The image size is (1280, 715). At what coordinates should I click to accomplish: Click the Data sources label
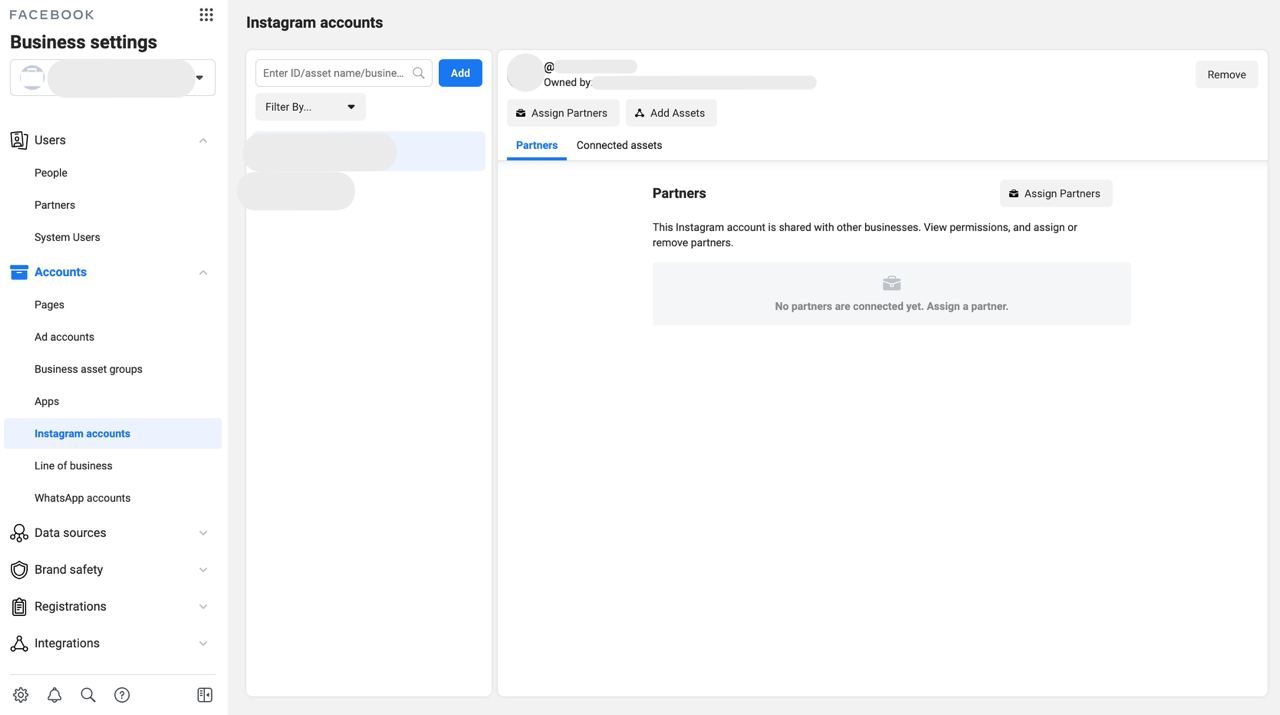[70, 533]
